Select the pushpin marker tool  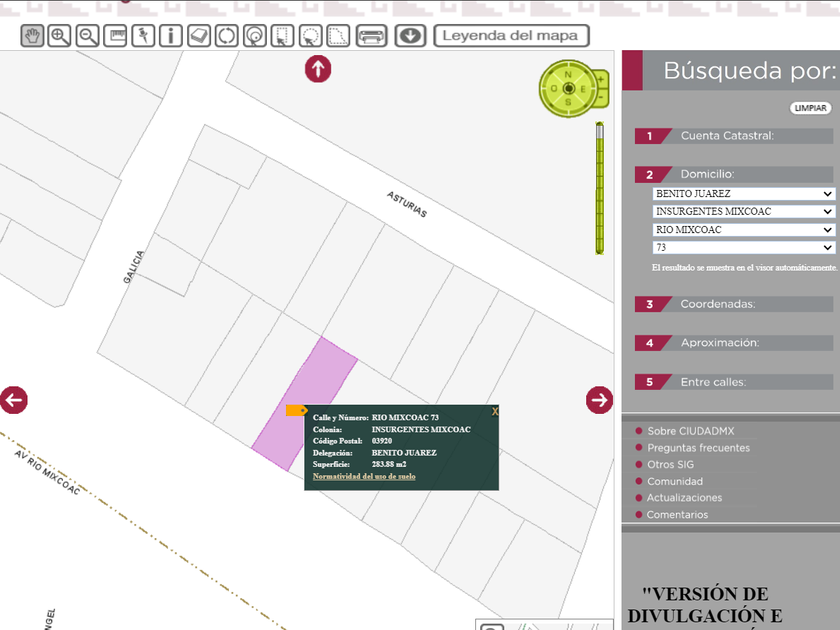(x=143, y=36)
